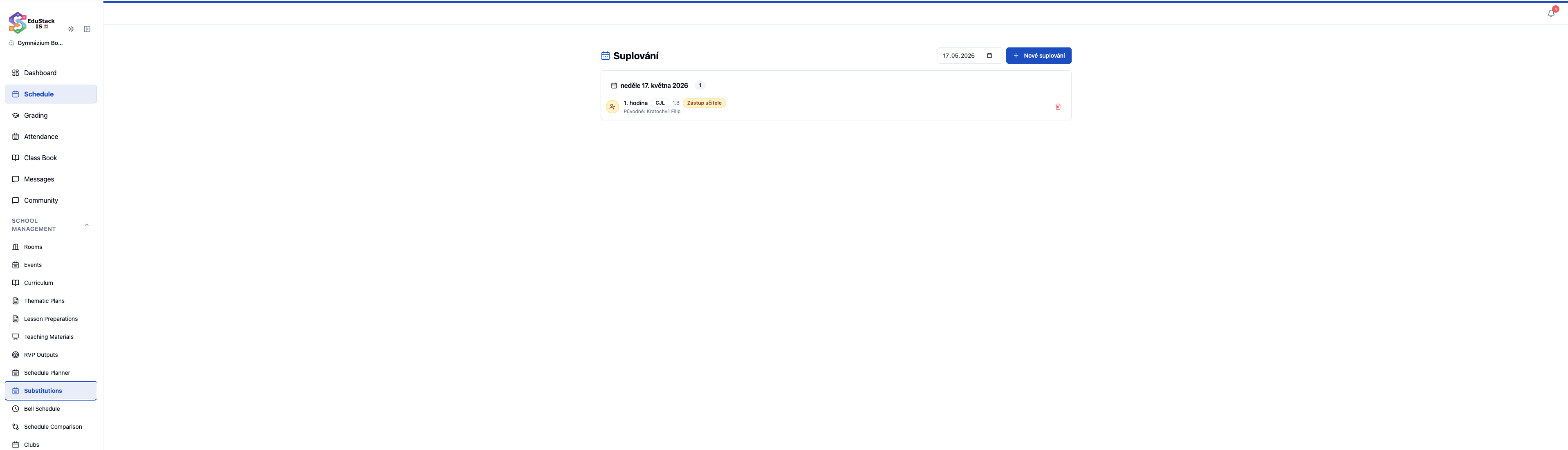Click "Původně: Kratochvíl Filip" text

pos(652,112)
